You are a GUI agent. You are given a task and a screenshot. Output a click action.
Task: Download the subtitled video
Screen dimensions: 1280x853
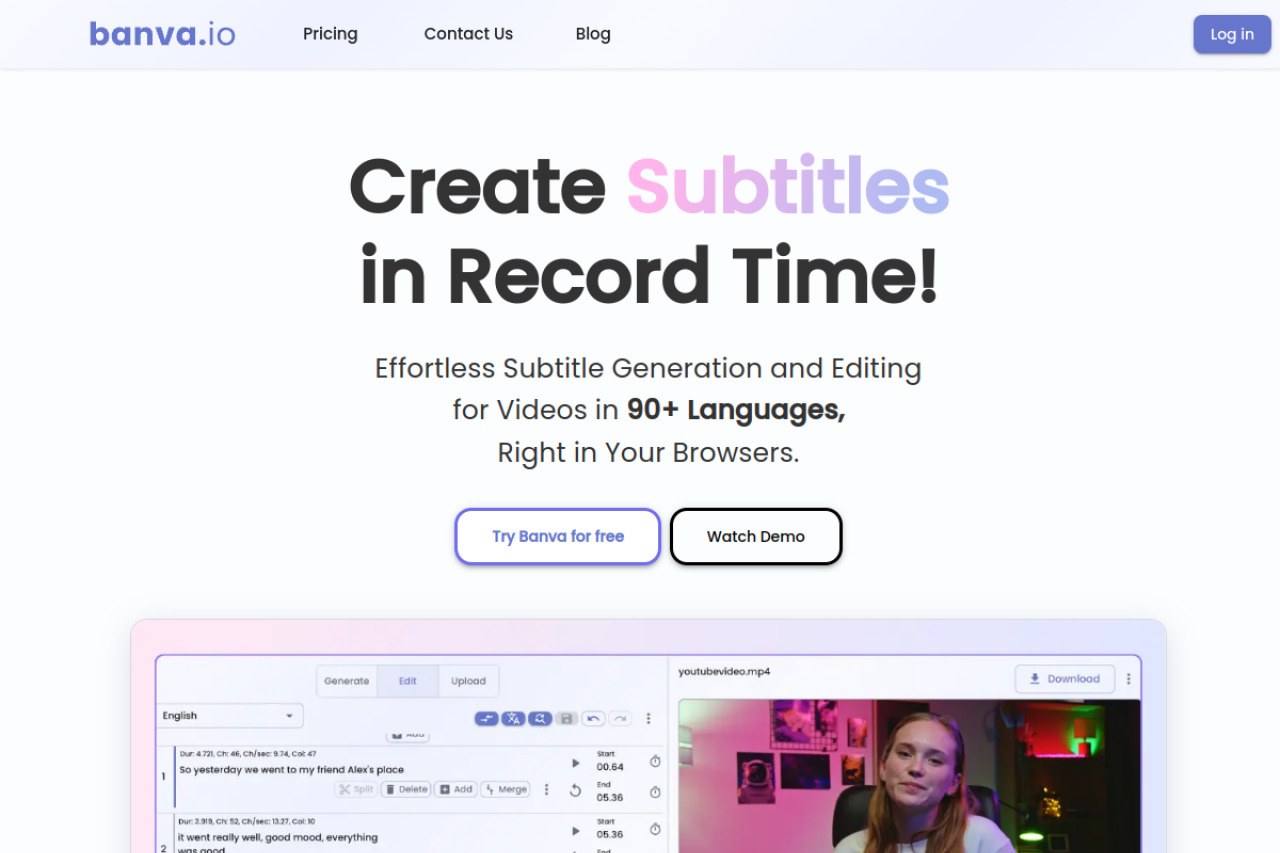click(x=1065, y=679)
